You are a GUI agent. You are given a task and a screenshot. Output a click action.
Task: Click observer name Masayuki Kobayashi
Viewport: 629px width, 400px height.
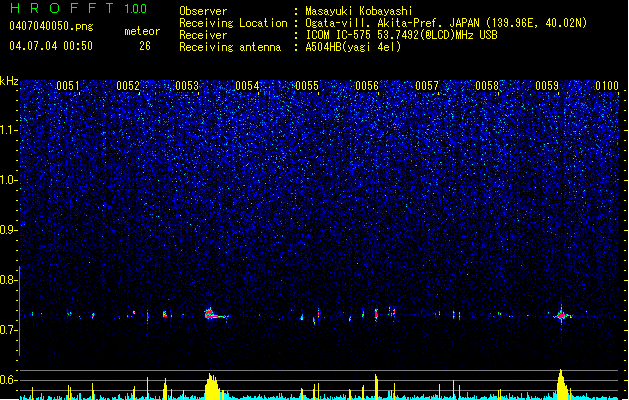pyautogui.click(x=359, y=11)
